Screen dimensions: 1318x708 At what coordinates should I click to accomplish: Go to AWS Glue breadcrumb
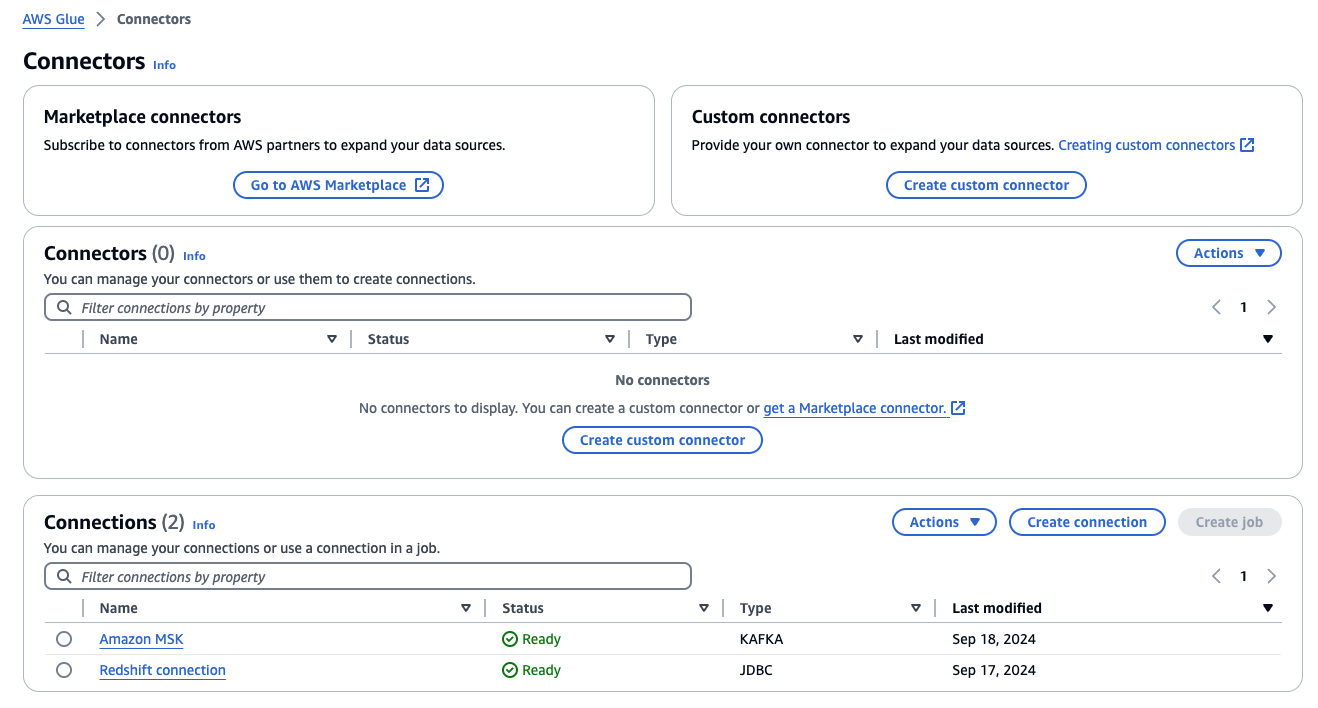[x=53, y=19]
